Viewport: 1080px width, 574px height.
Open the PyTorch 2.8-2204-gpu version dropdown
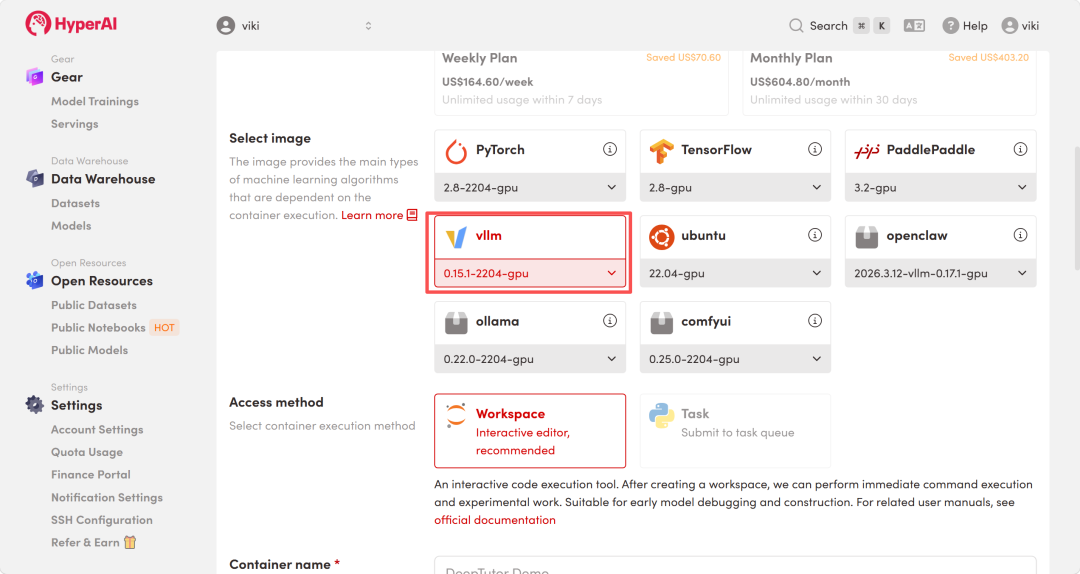point(530,187)
